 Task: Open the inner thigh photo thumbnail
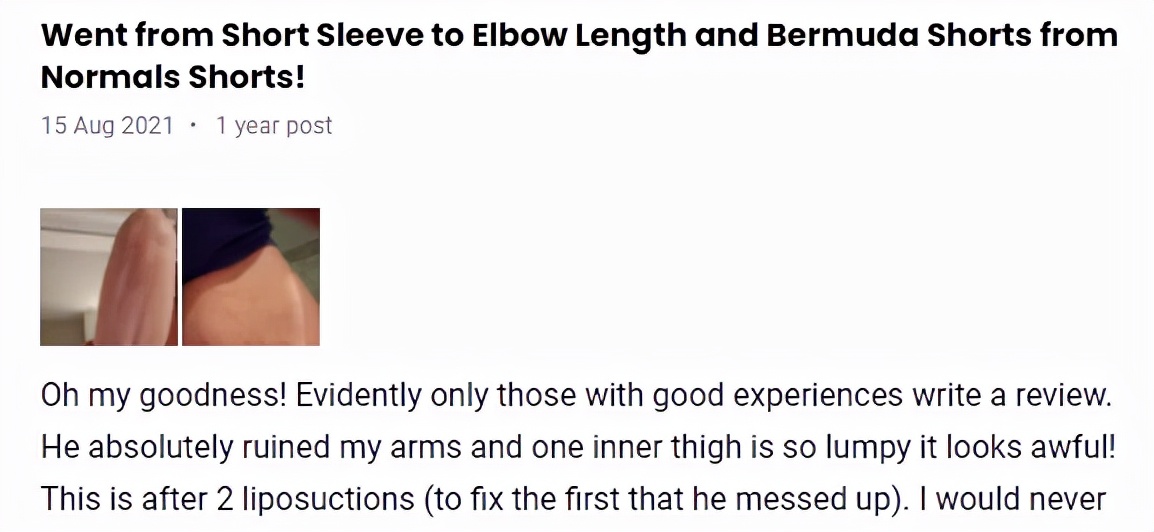[x=251, y=277]
